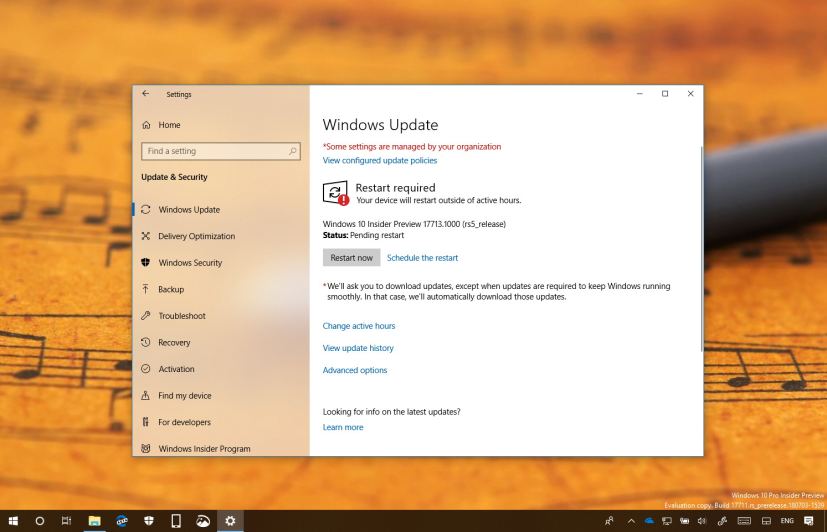Click the Schedule the restart link
827x532 pixels.
pos(422,258)
